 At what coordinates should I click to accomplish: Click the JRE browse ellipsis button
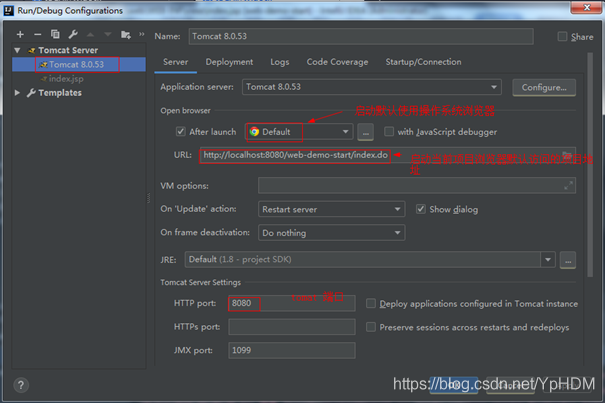pyautogui.click(x=568, y=260)
